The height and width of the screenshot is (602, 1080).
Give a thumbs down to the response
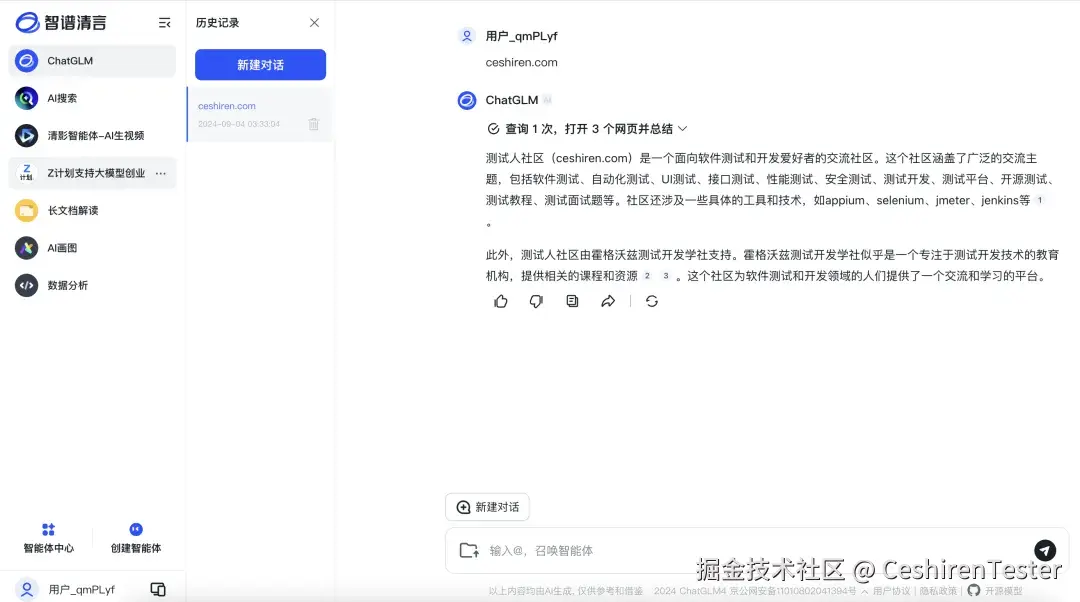click(x=536, y=300)
